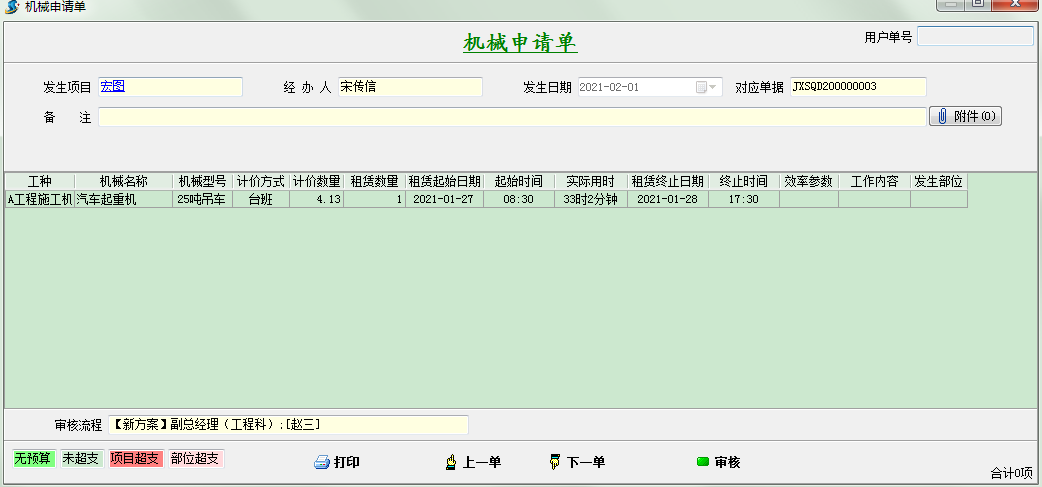Click the printer icon beside 打印
The image size is (1042, 487).
click(322, 462)
